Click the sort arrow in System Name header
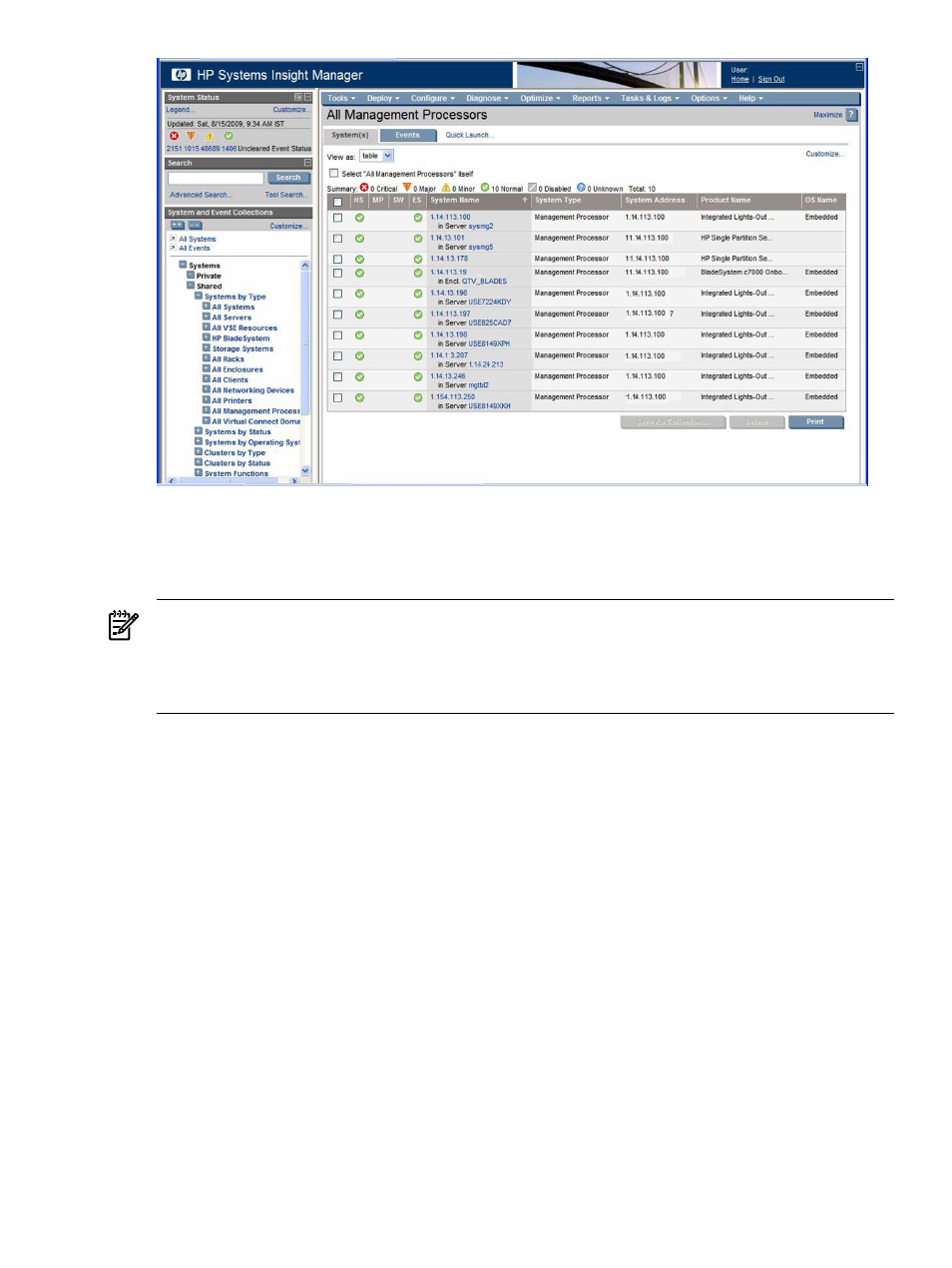Image resolution: width=952 pixels, height=1268 pixels. pyautogui.click(x=525, y=201)
